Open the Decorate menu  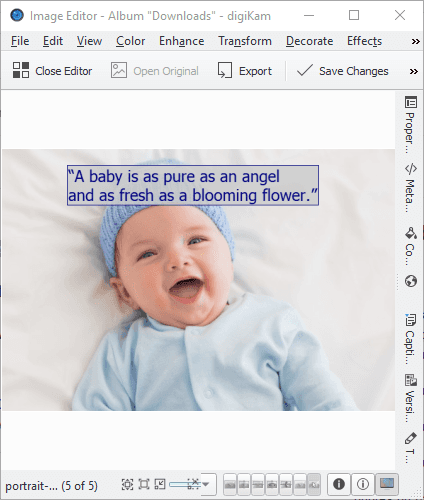pyautogui.click(x=309, y=41)
